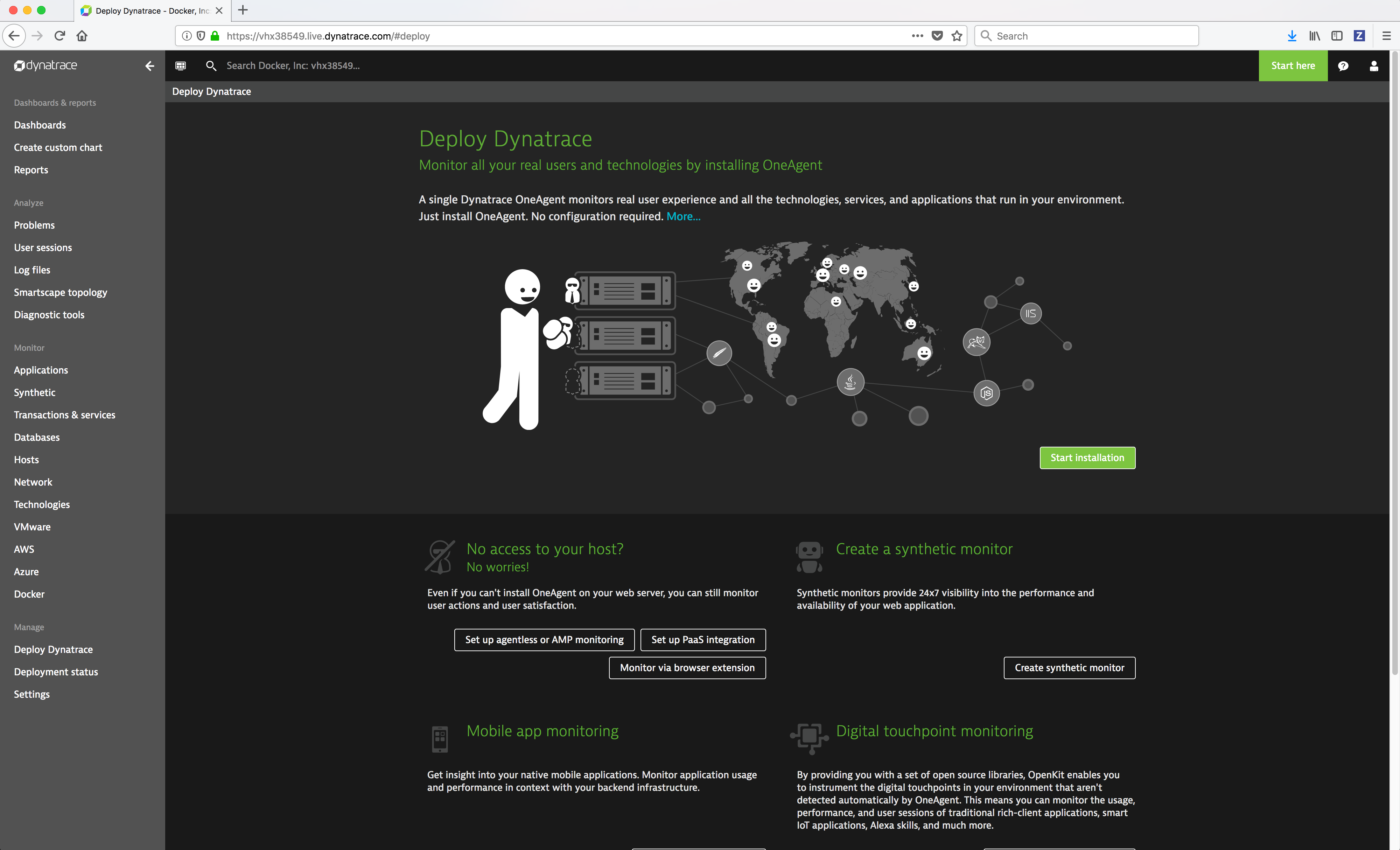The height and width of the screenshot is (850, 1400).
Task: Open Create custom chart
Action: click(58, 147)
